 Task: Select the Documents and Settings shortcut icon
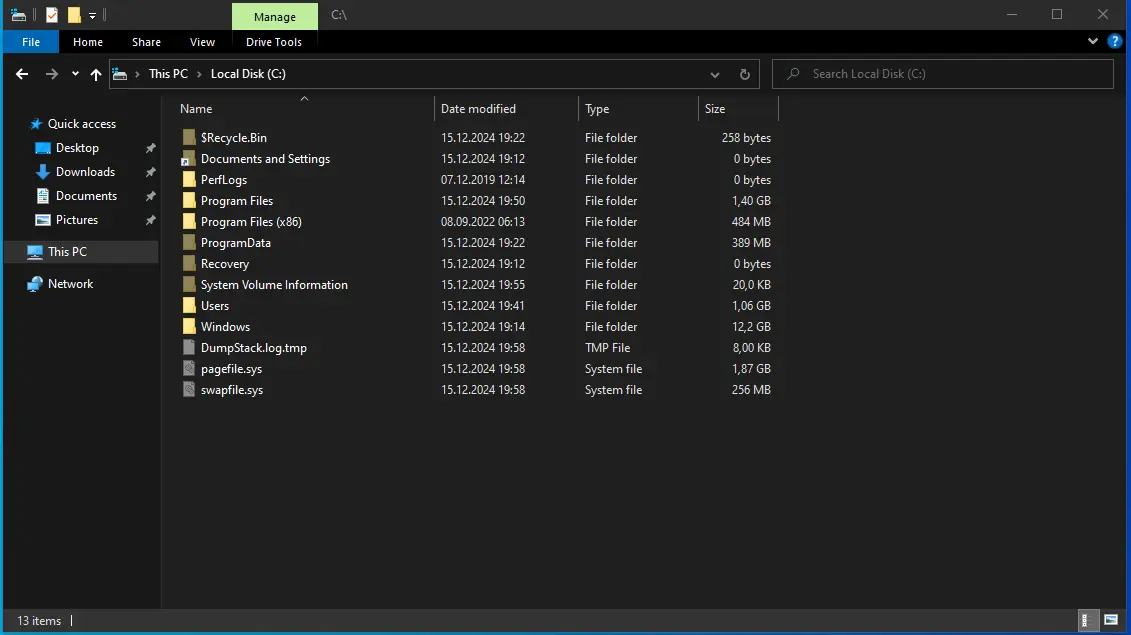pos(189,159)
